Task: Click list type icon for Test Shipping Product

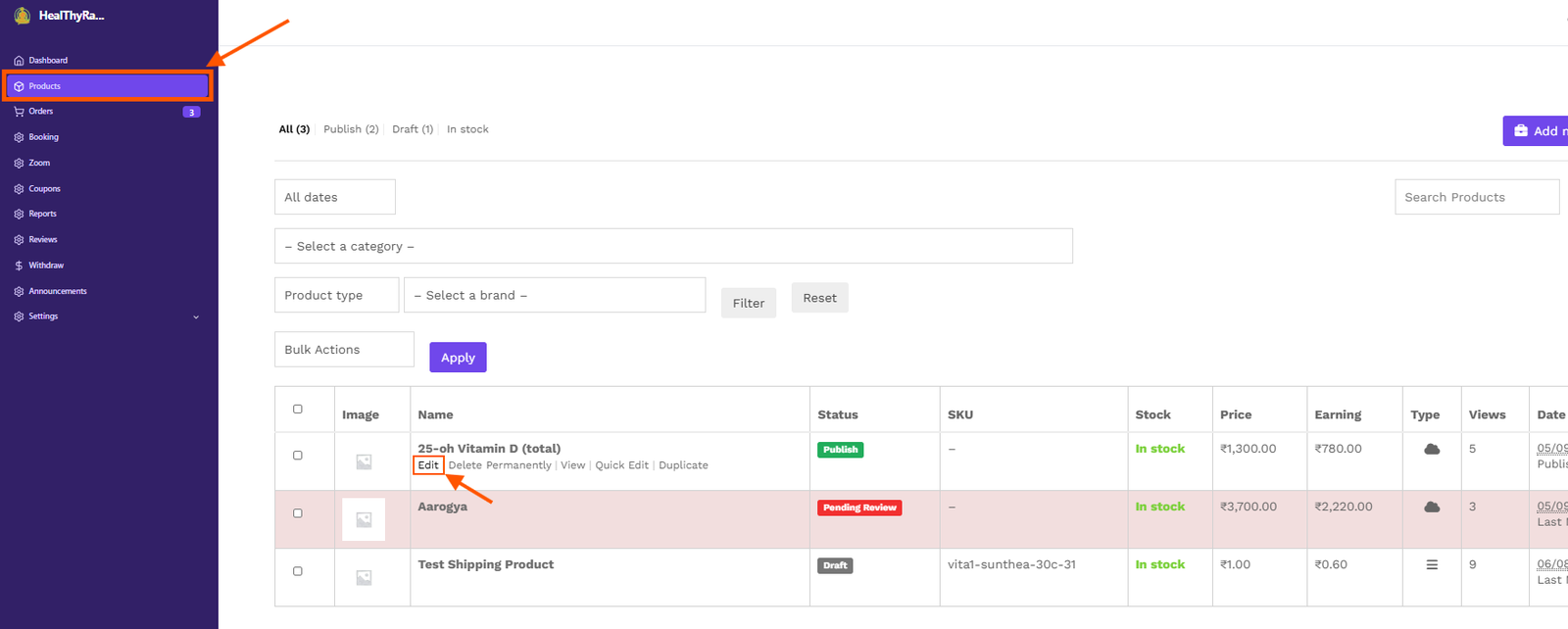Action: (x=1432, y=564)
